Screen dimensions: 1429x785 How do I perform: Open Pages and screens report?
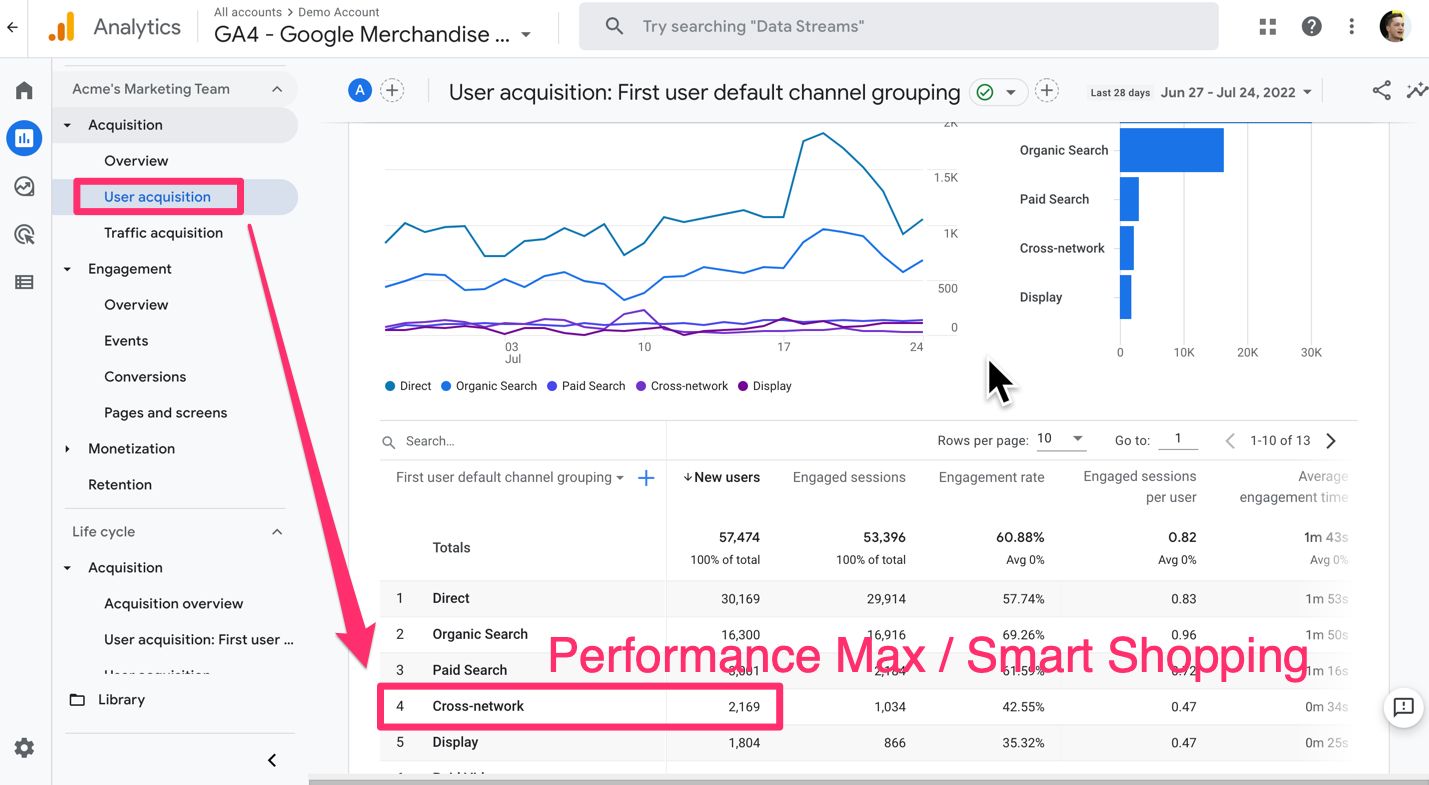165,413
